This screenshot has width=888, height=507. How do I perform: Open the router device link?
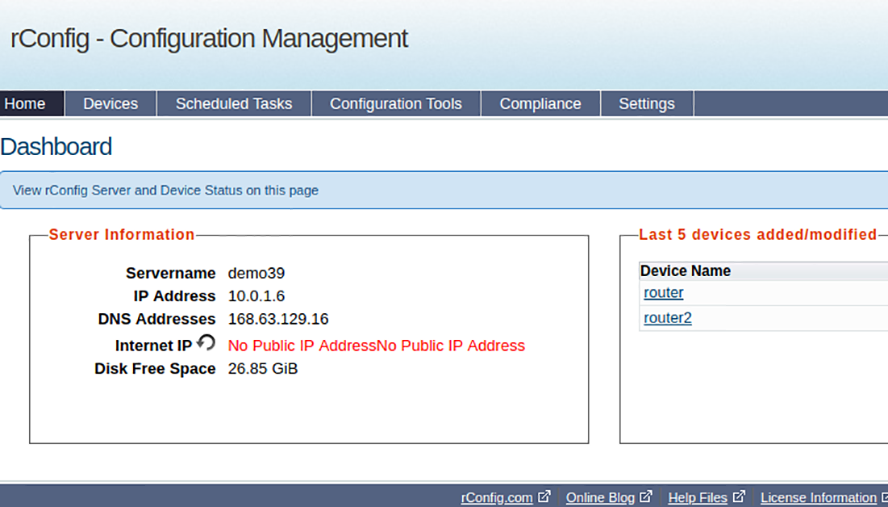pos(663,293)
